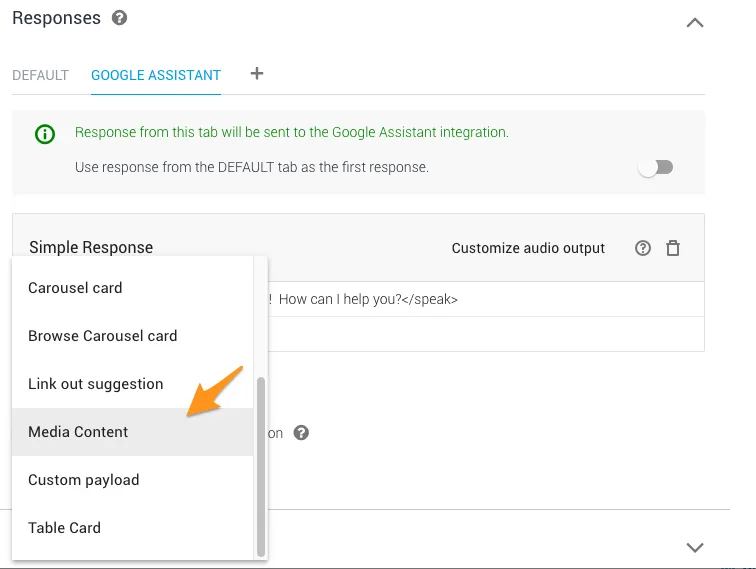Pick Link out suggestion from list

(95, 384)
